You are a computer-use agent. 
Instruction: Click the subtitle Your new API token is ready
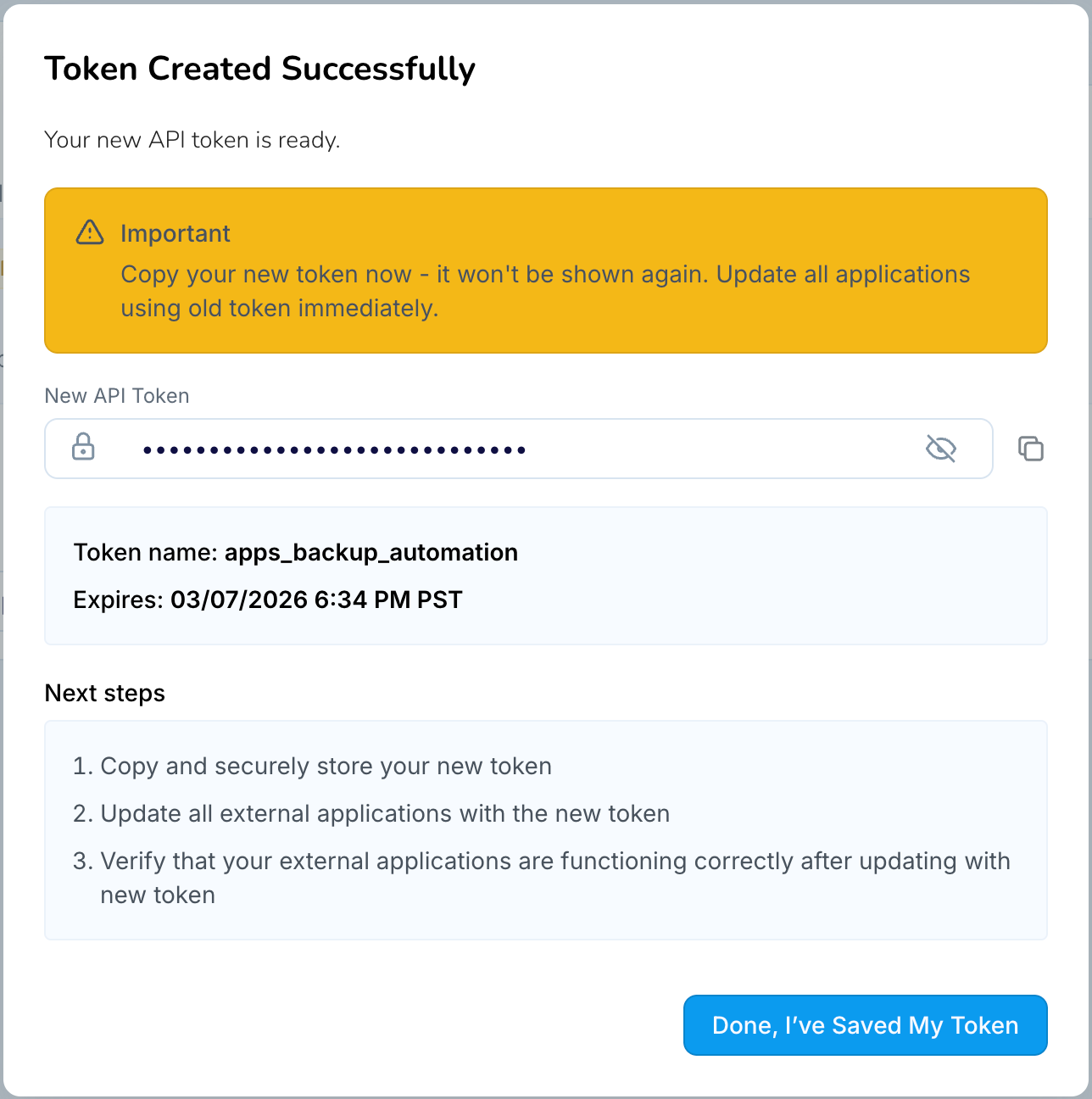pos(192,139)
